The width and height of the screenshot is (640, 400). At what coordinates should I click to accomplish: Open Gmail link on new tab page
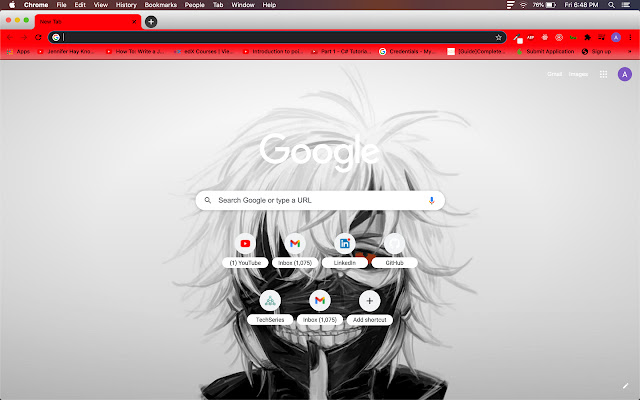click(554, 74)
